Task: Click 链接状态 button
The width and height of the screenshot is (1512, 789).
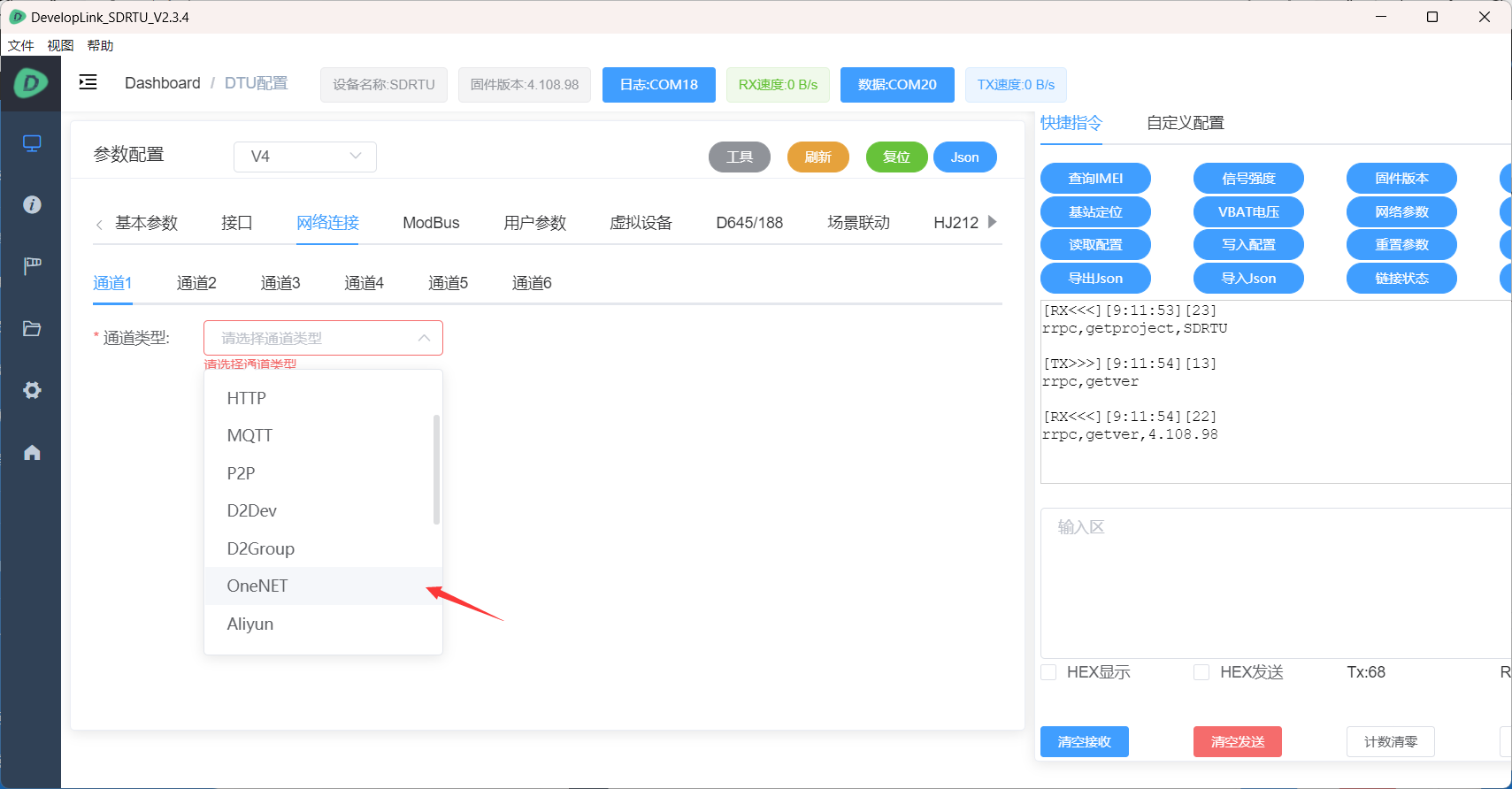Action: tap(1401, 279)
